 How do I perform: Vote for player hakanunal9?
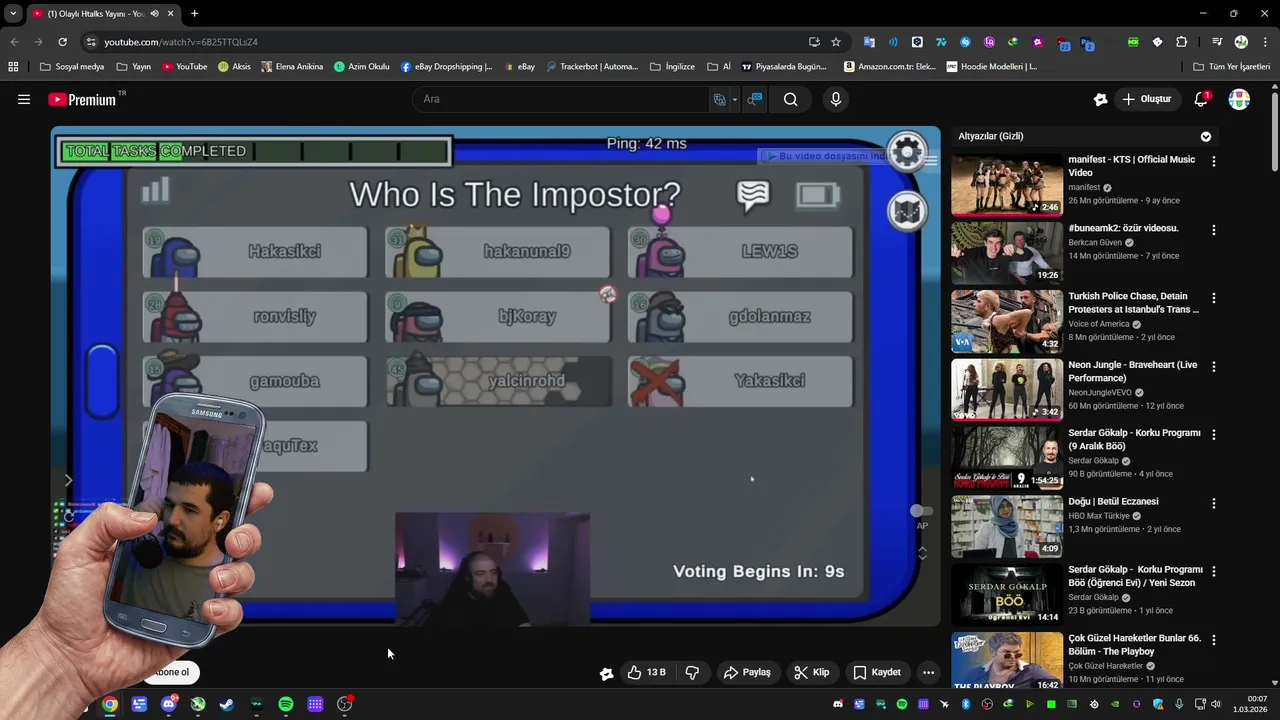[x=497, y=251]
